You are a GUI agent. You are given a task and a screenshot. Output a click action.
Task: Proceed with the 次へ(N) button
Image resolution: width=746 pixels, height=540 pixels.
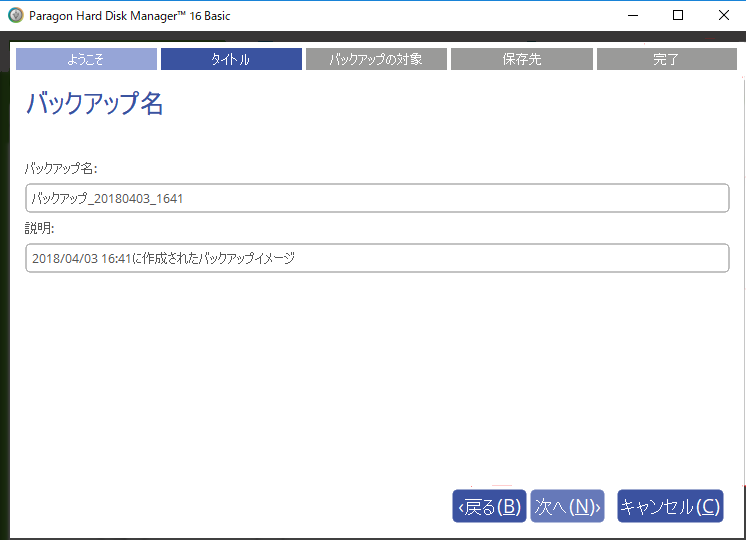pyautogui.click(x=567, y=507)
